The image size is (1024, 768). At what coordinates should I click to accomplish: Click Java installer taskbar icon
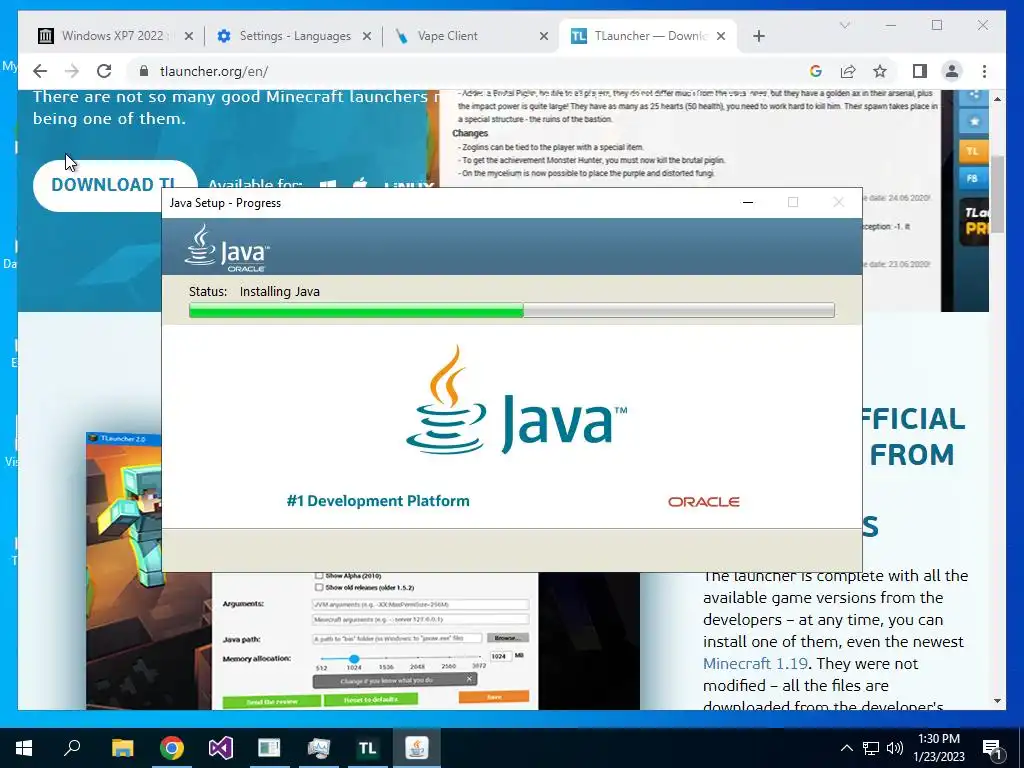tap(417, 748)
